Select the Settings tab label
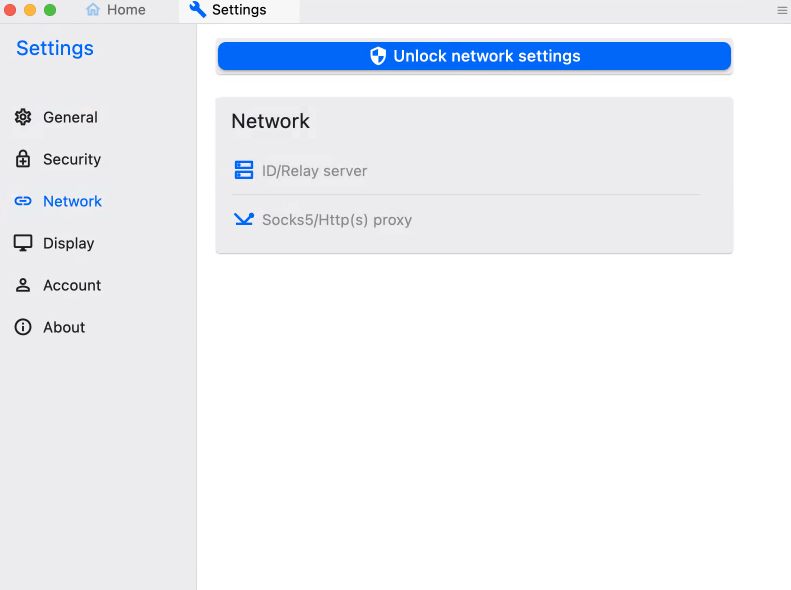791x590 pixels. point(239,10)
